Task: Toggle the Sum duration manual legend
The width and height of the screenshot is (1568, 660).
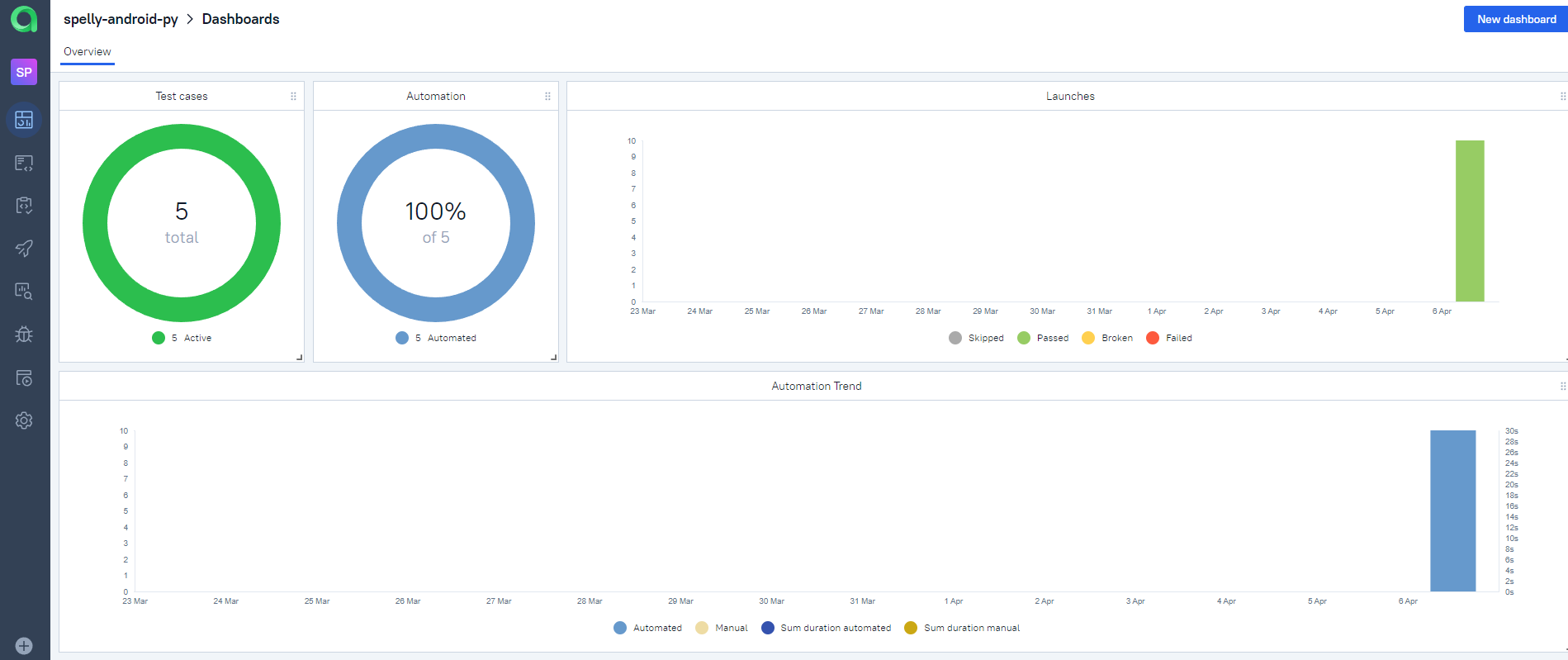Action: (962, 628)
